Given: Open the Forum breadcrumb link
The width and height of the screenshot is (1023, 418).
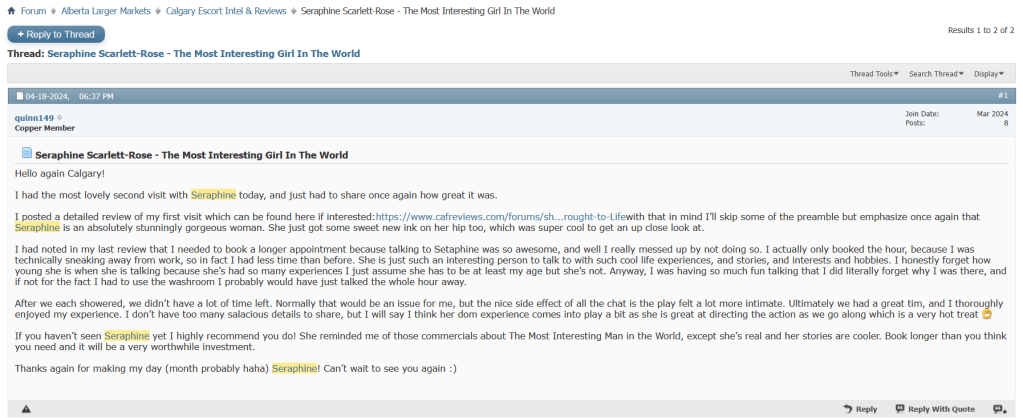Looking at the screenshot, I should click(33, 11).
